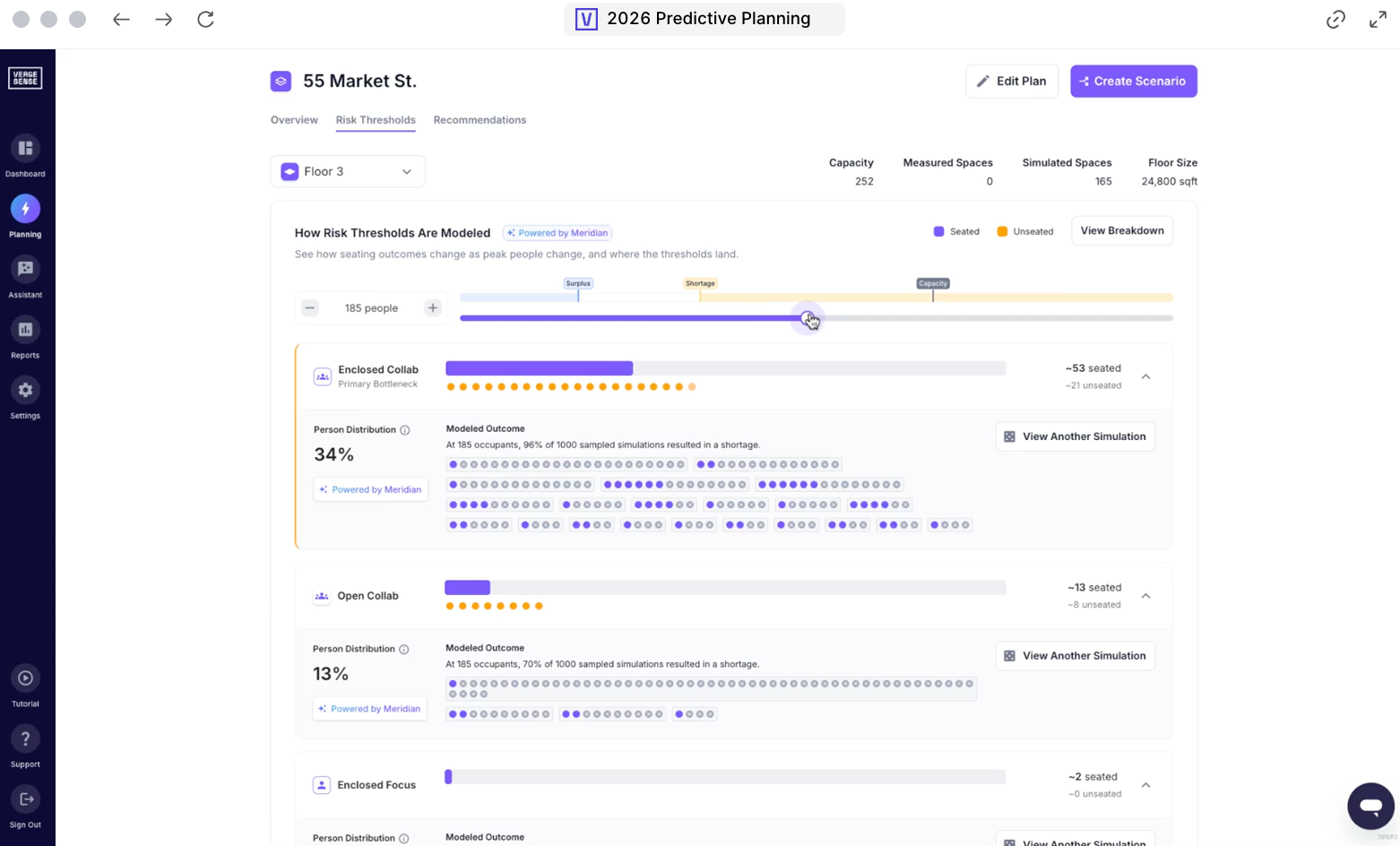Click the Enclosed Collab seated progress bar
The image size is (1400, 846).
coord(725,368)
